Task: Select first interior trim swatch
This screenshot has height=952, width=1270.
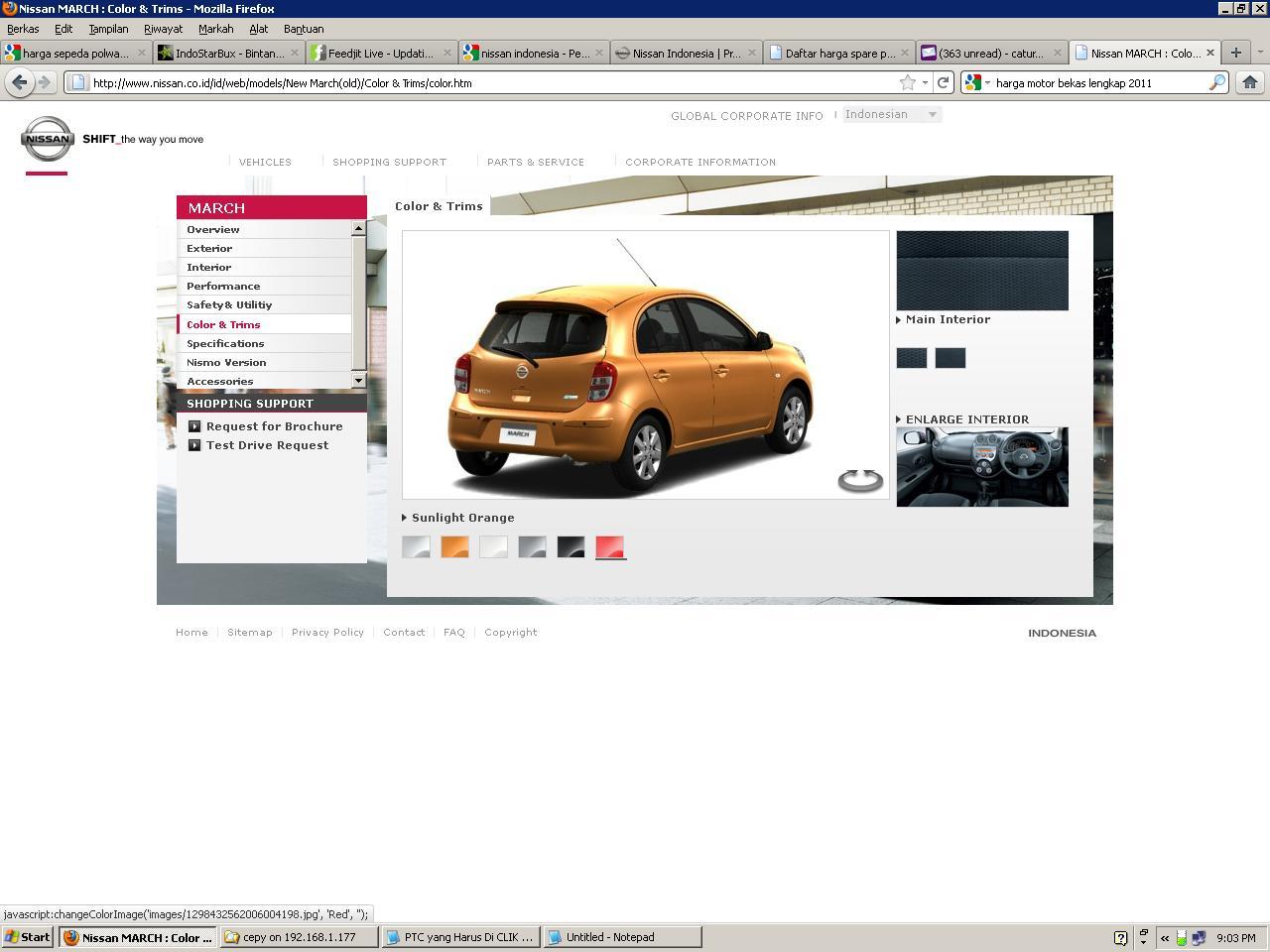Action: 912,358
